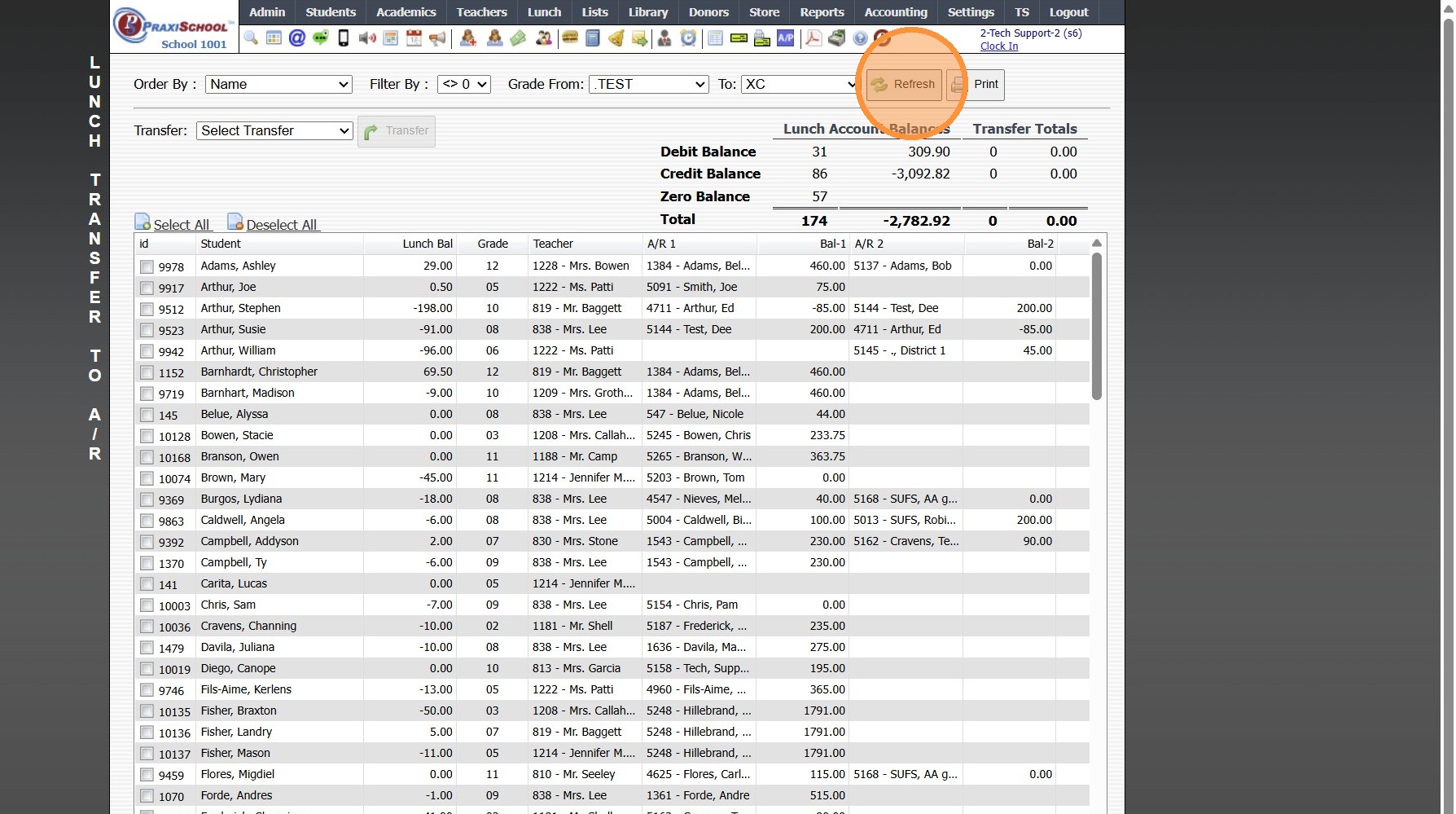Check the box for student 9978 Adams, Ashley
1456x814 pixels.
(147, 266)
